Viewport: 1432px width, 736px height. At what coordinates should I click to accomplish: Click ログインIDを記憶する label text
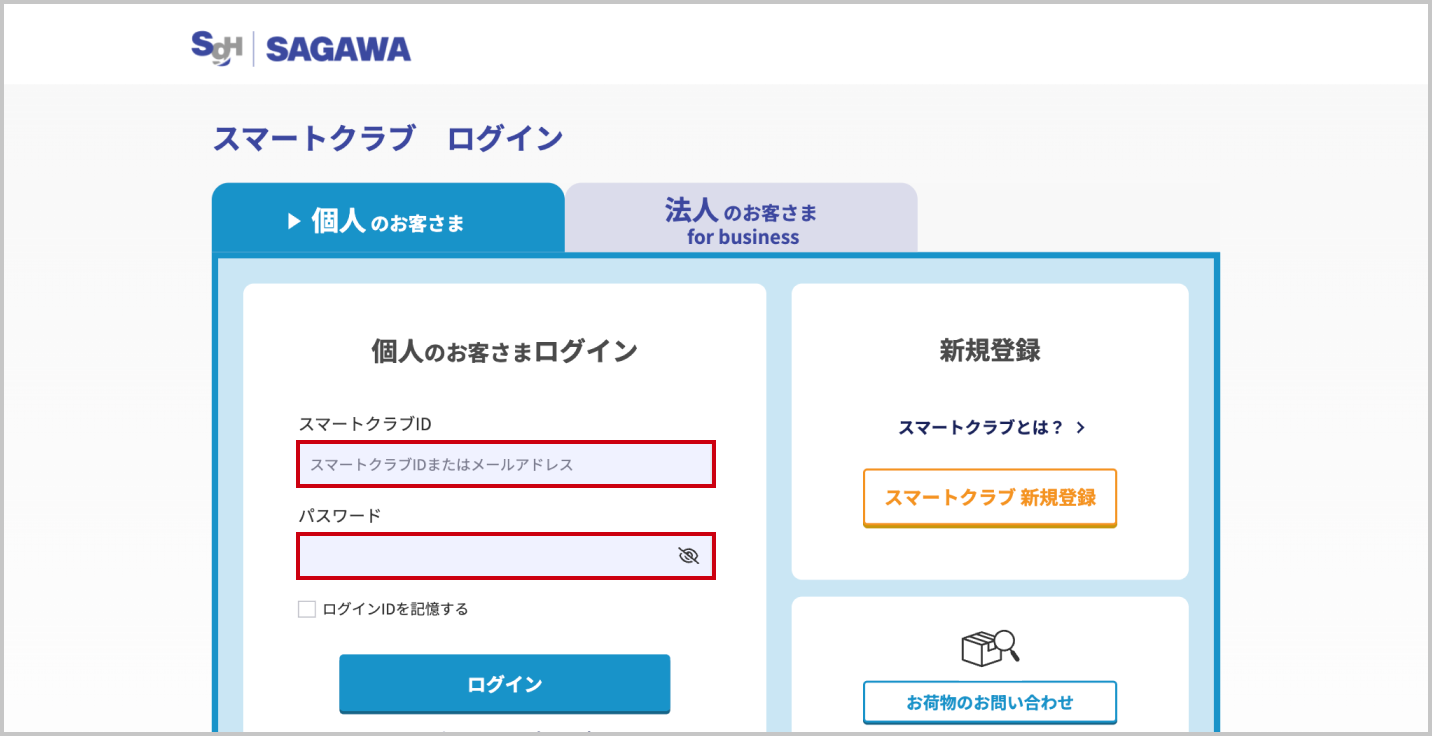395,609
